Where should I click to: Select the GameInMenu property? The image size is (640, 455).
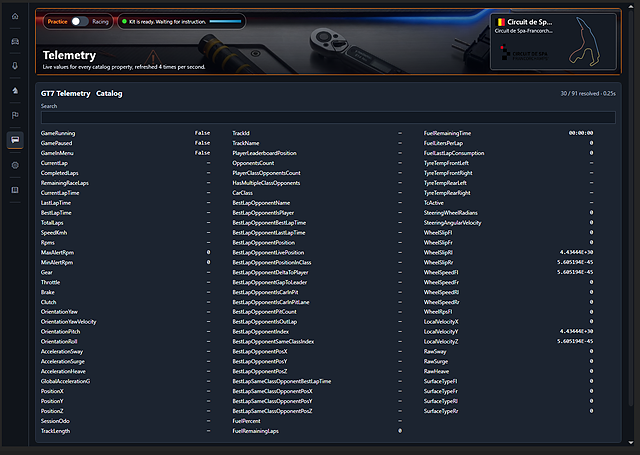point(57,153)
